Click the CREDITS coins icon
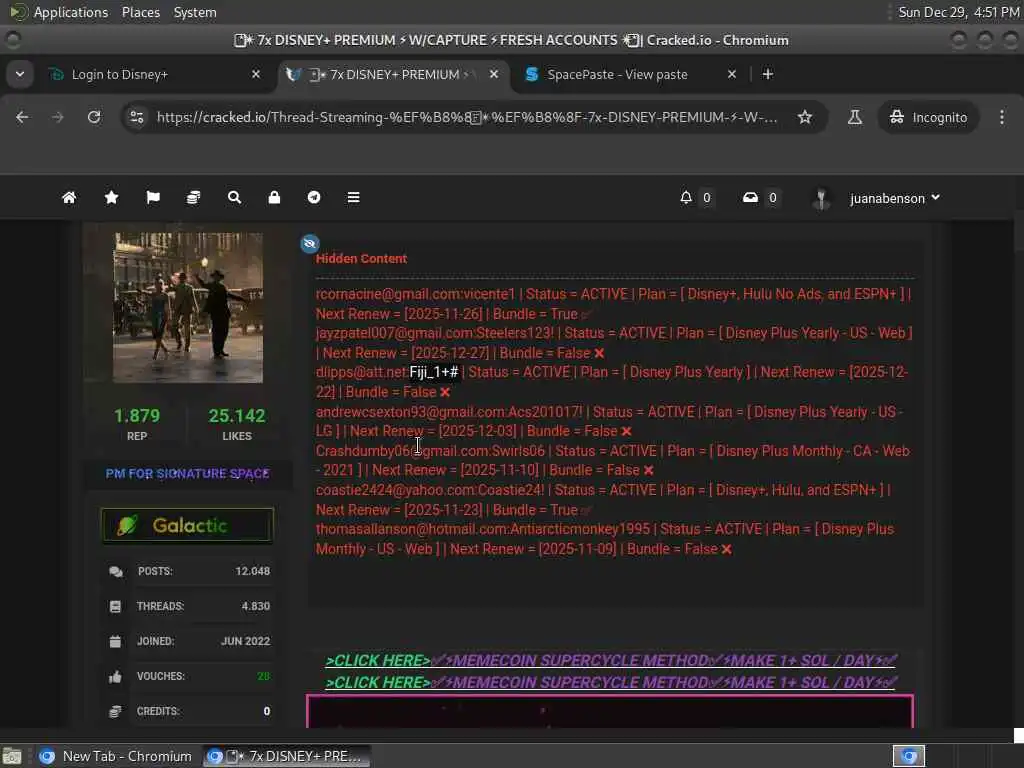 tap(115, 711)
